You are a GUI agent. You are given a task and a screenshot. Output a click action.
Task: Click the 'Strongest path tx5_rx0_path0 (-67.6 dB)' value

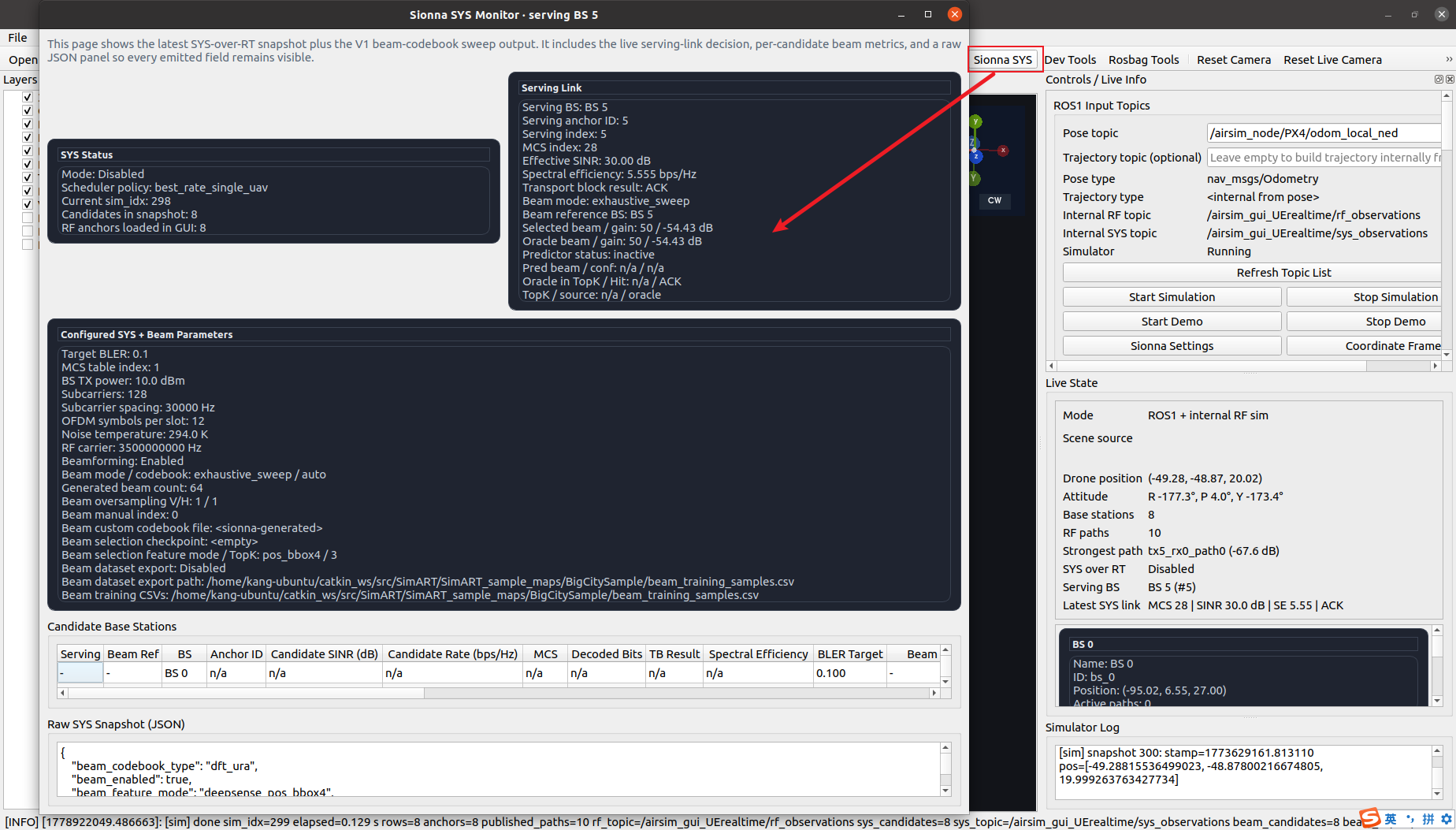(x=1213, y=551)
